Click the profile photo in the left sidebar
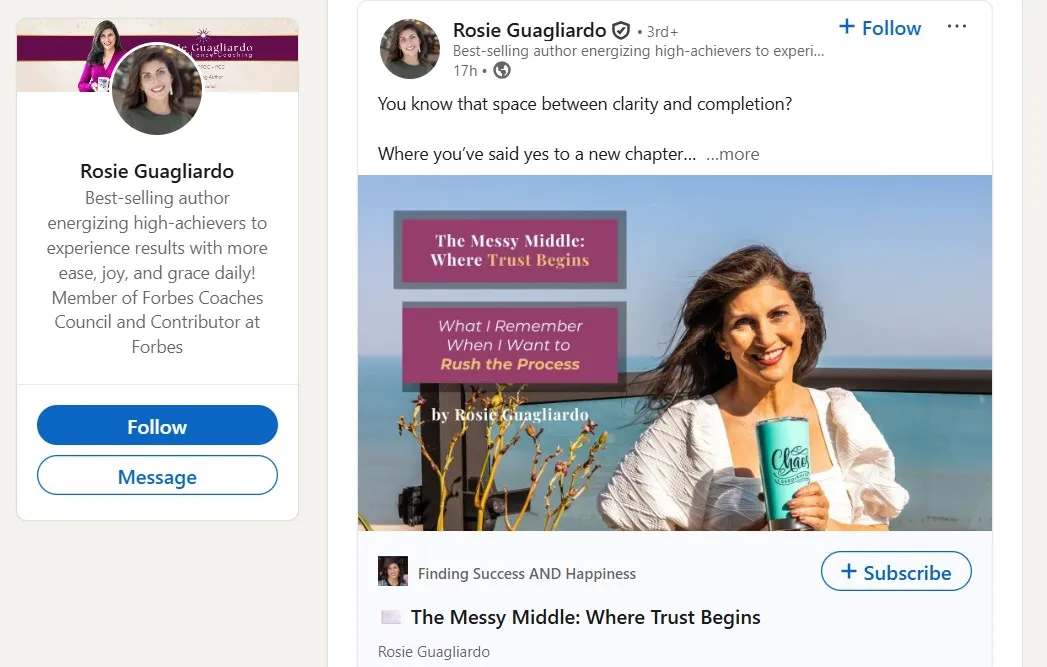Viewport: 1047px width, 667px height. click(x=156, y=86)
